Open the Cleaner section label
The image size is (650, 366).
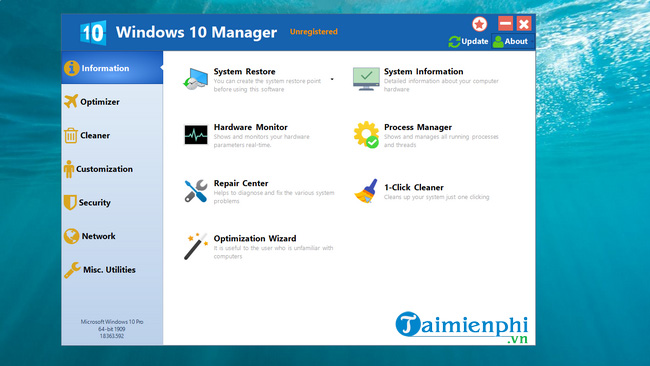pos(95,135)
